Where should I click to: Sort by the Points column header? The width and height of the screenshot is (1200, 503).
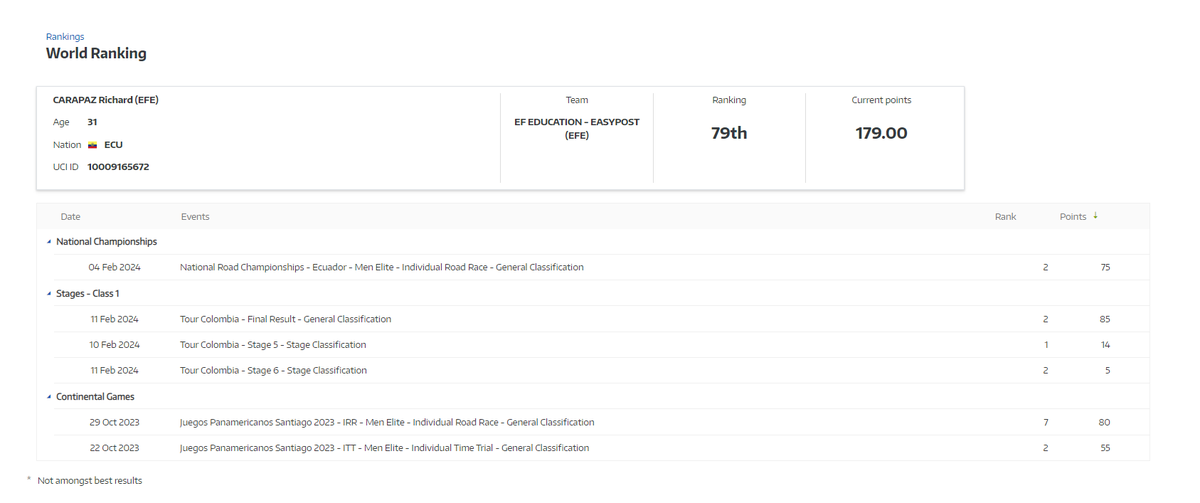click(x=1073, y=217)
